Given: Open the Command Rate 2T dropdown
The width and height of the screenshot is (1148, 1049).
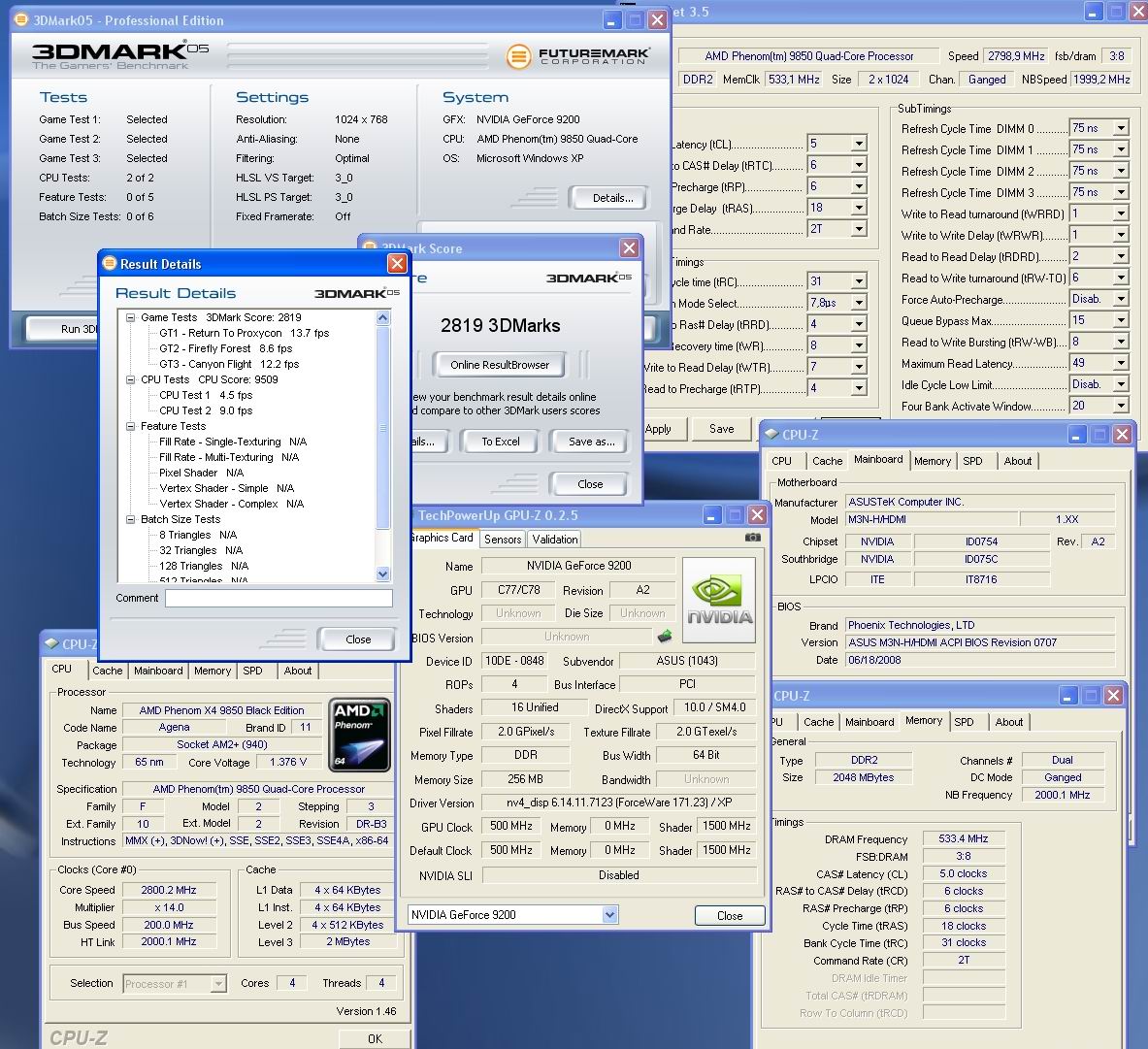Looking at the screenshot, I should point(859,229).
